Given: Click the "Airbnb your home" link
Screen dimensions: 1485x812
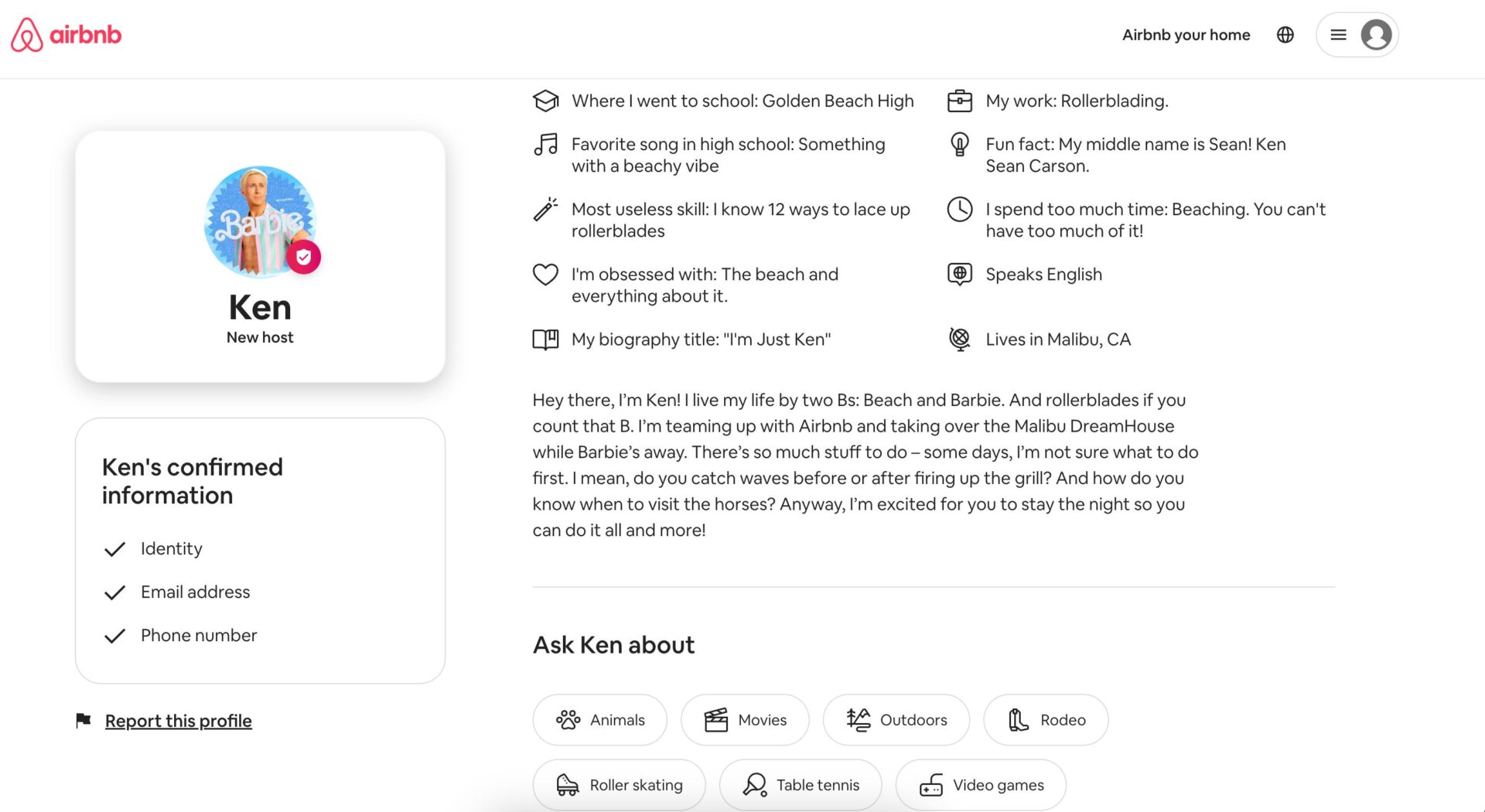Looking at the screenshot, I should [x=1186, y=35].
